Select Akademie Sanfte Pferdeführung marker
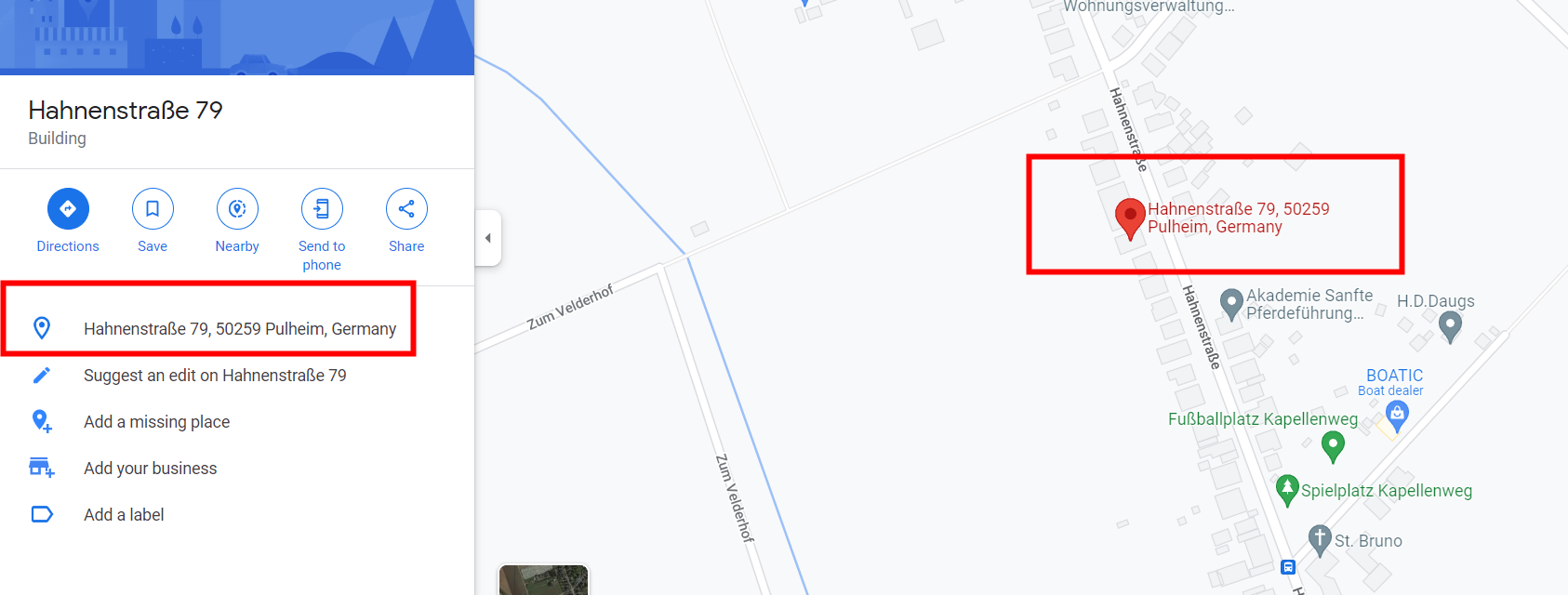This screenshot has height=595, width=1568. [x=1231, y=304]
